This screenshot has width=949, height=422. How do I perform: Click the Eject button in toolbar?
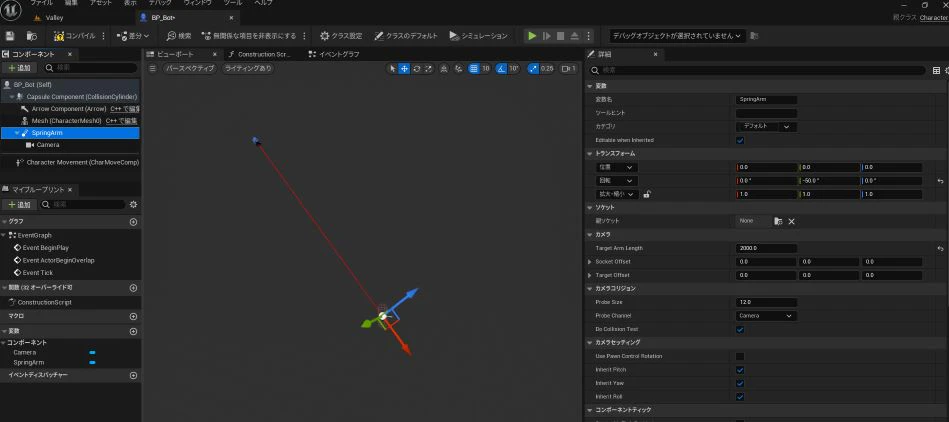point(574,36)
